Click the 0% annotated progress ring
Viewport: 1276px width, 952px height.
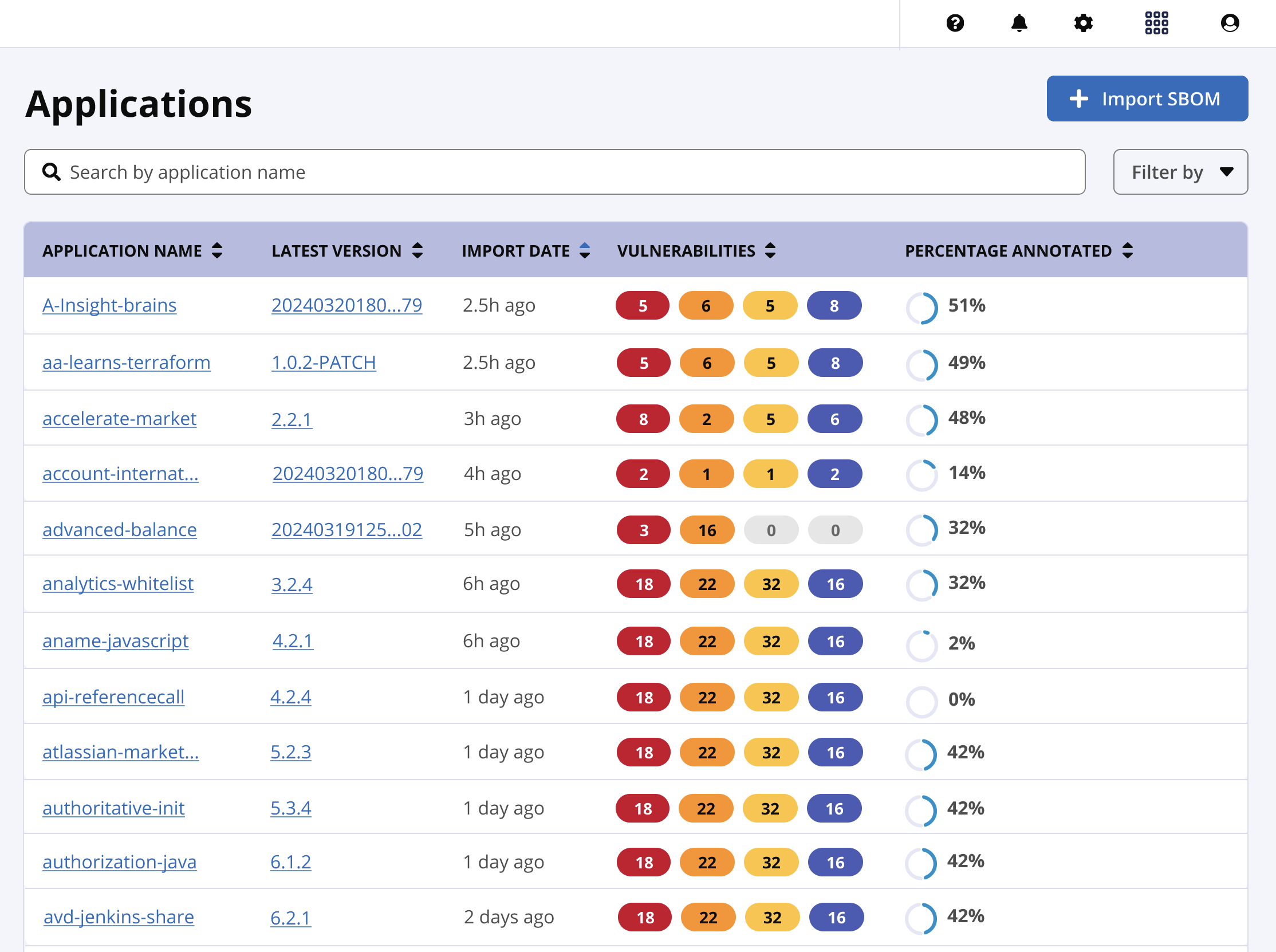[921, 701]
